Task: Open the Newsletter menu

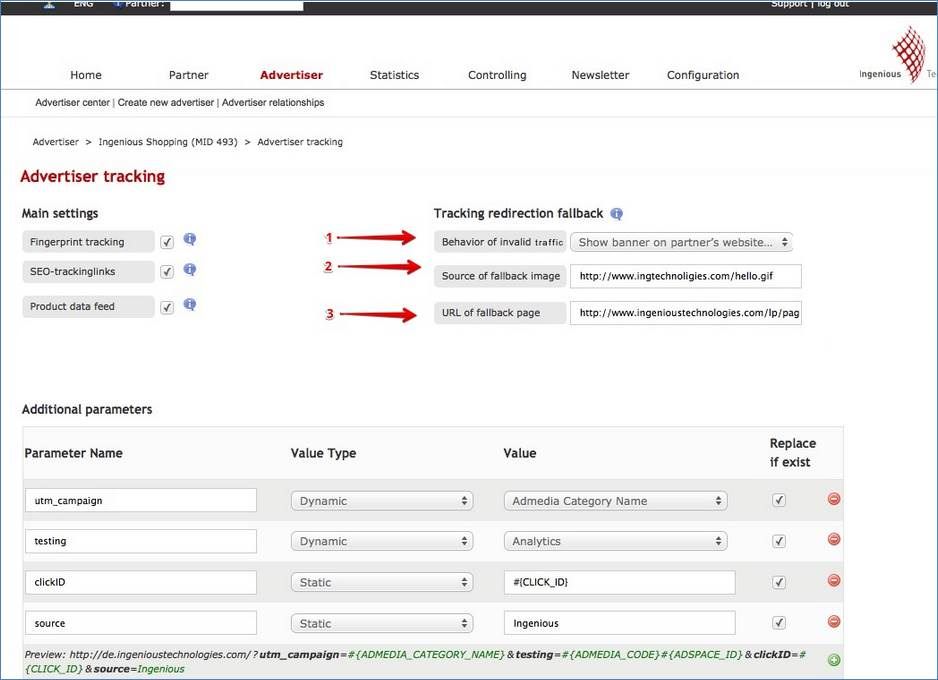Action: point(600,75)
